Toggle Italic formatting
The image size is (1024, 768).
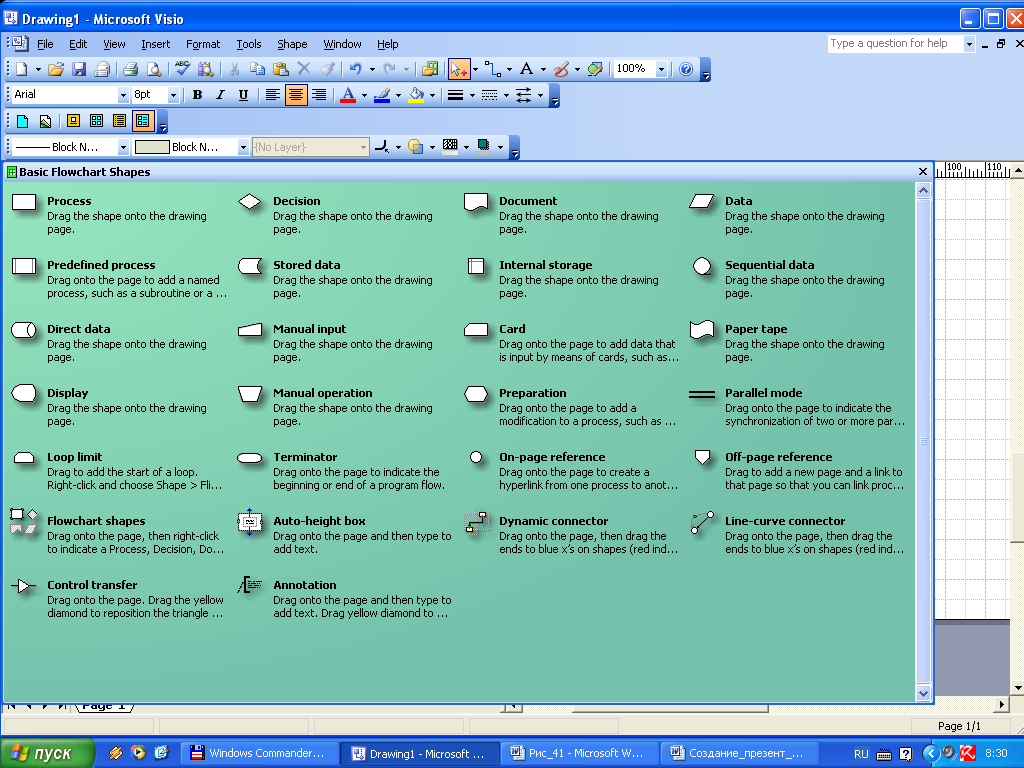pos(220,95)
